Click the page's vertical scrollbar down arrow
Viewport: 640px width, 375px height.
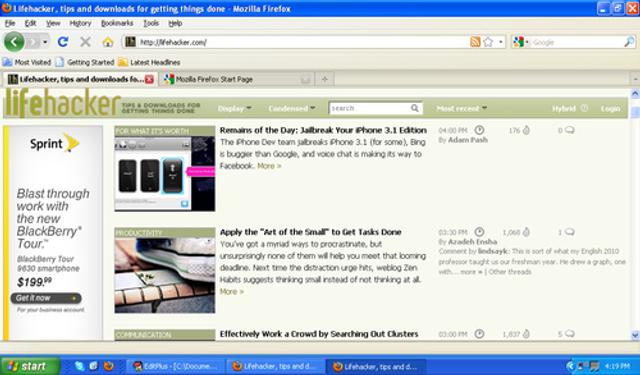(x=635, y=335)
